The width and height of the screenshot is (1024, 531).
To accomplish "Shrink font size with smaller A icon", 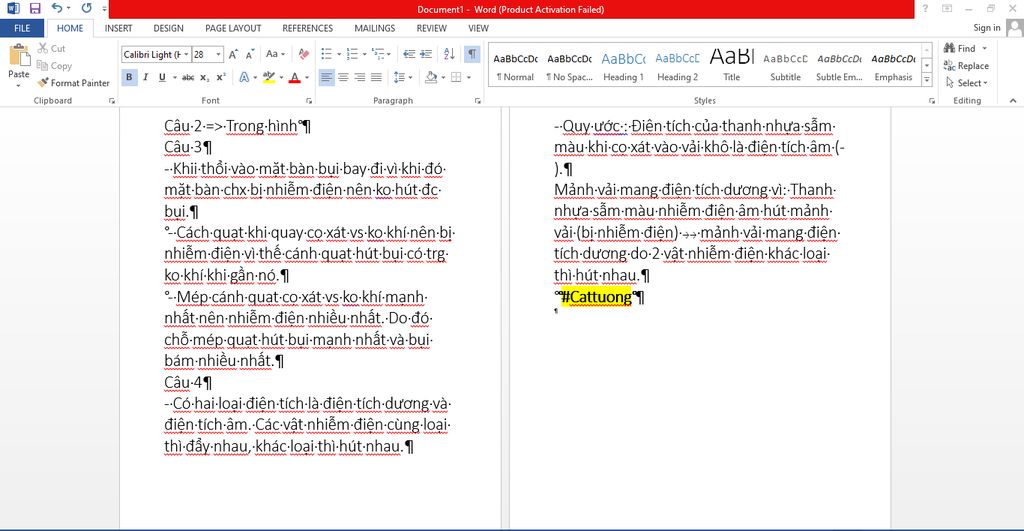I will [249, 54].
